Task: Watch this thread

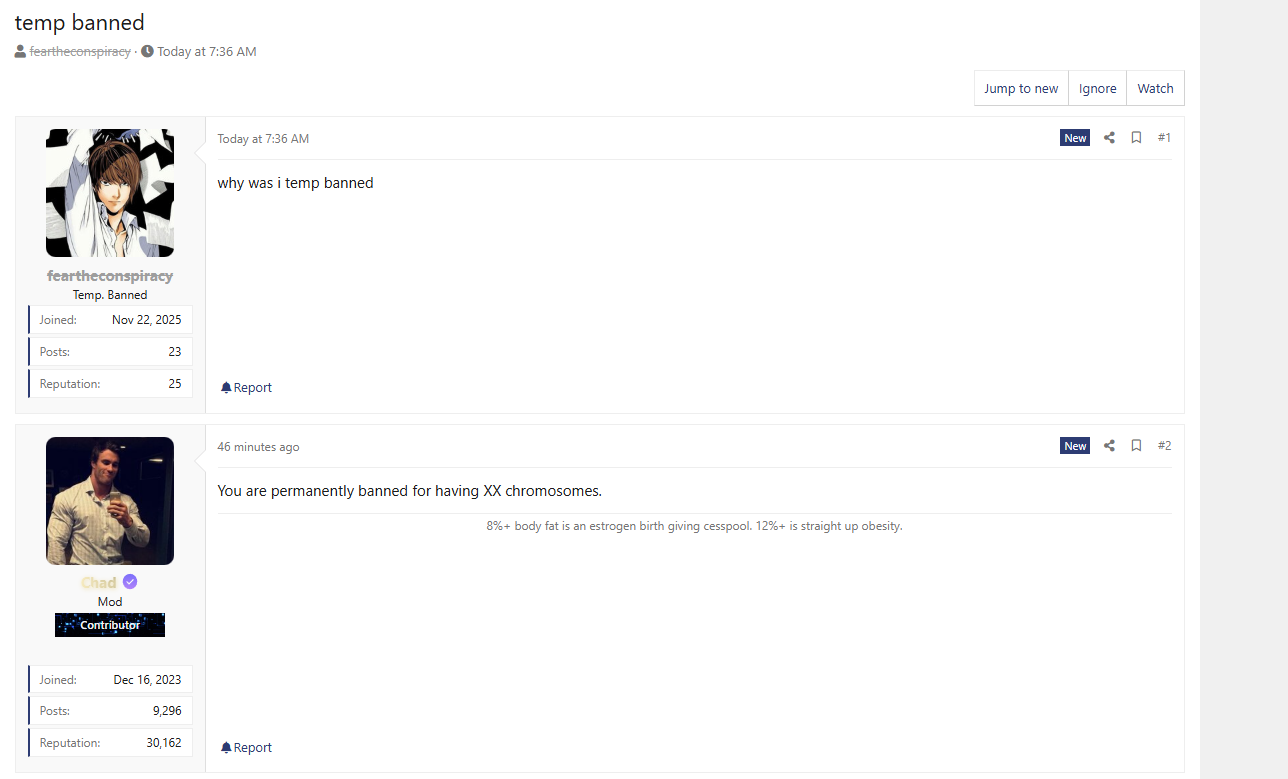Action: (x=1155, y=88)
